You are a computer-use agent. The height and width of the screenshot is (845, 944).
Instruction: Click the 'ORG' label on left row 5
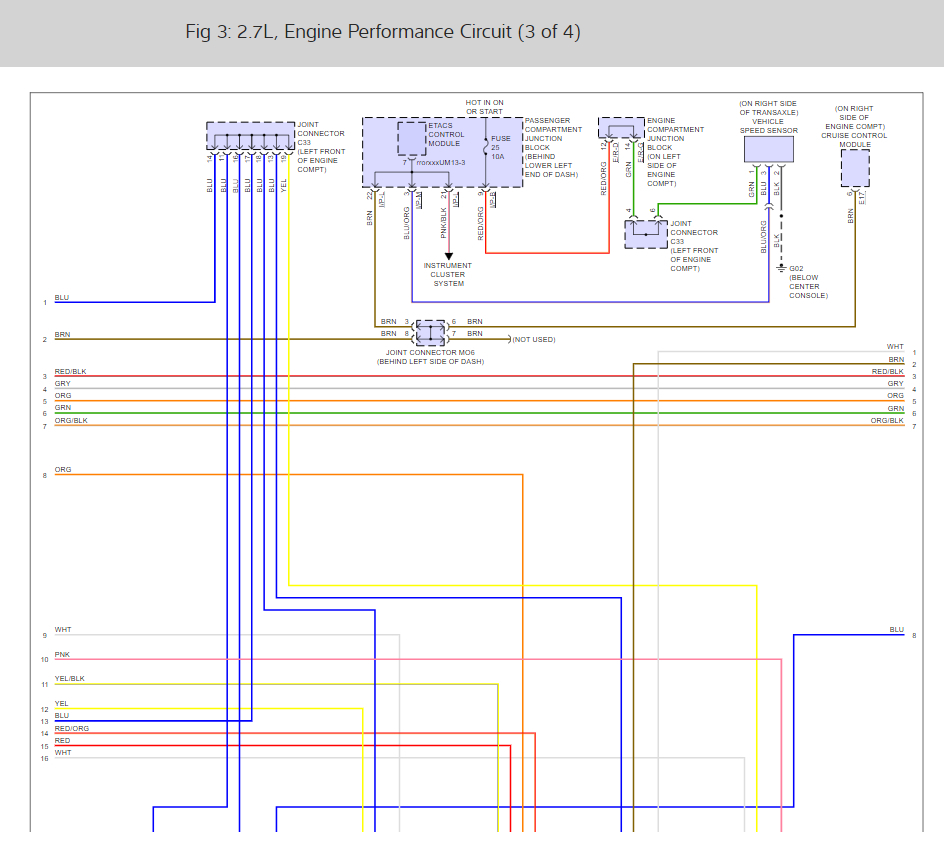(x=63, y=395)
